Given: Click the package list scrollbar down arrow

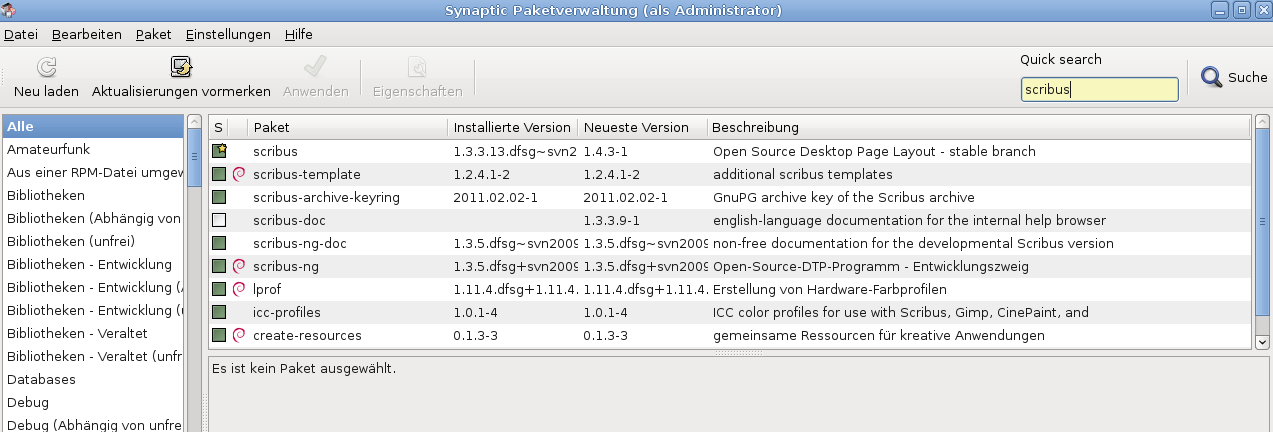Looking at the screenshot, I should pos(1262,342).
